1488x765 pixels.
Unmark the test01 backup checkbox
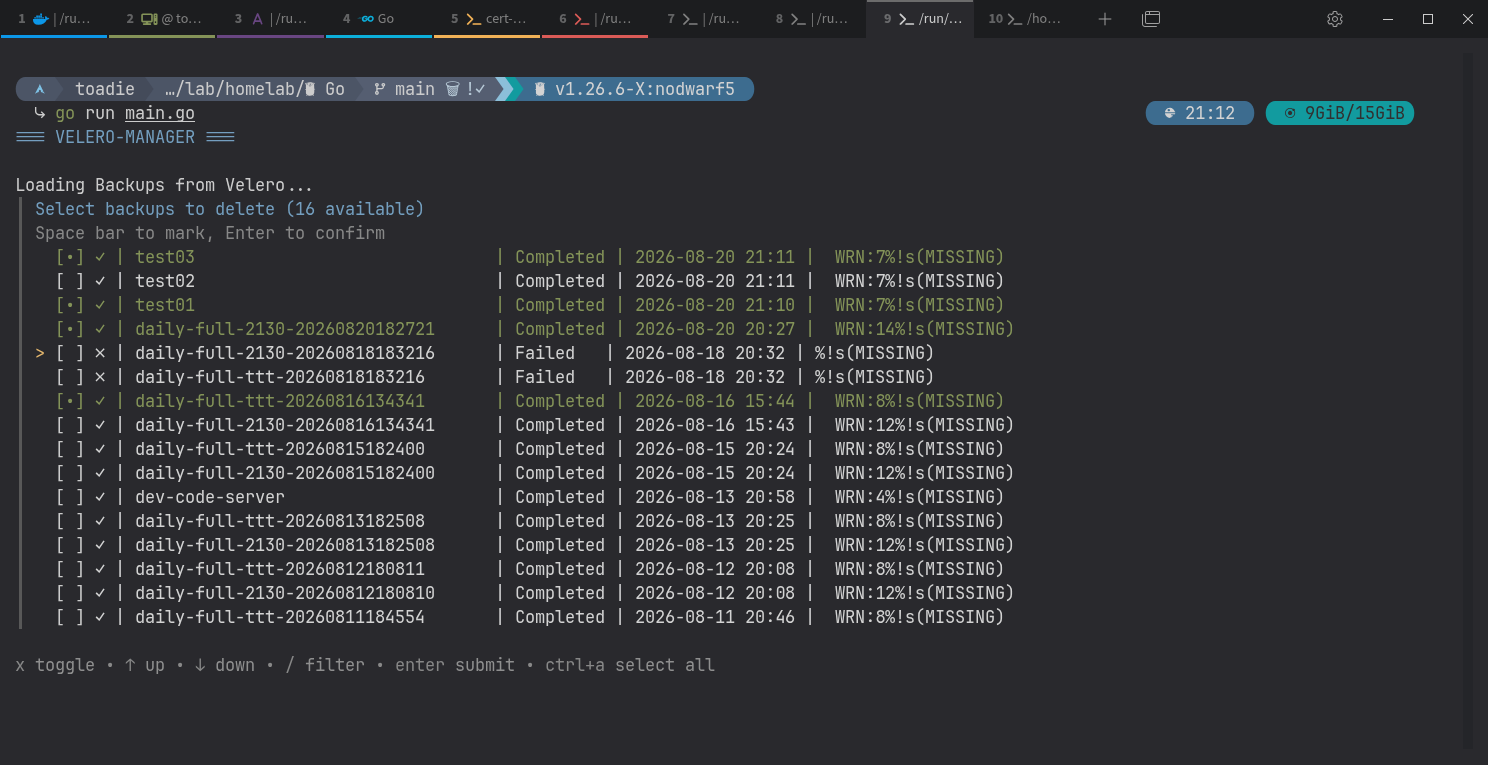tap(70, 305)
